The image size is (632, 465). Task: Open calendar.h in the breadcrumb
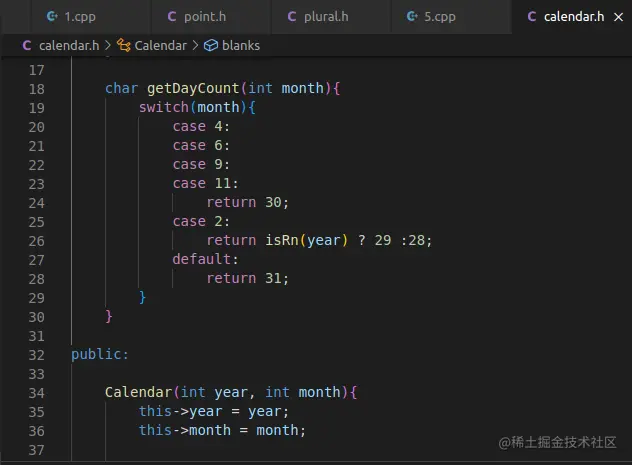click(x=69, y=46)
